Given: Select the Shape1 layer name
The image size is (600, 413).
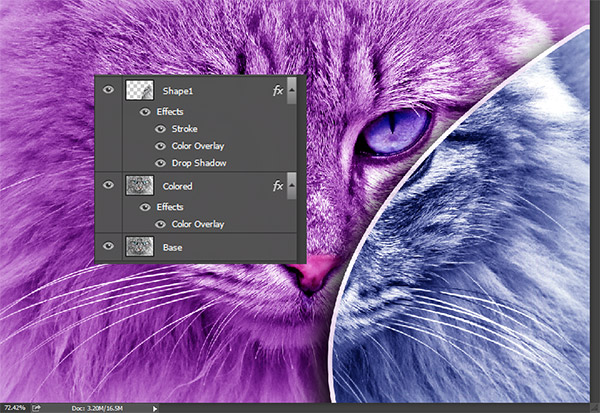Looking at the screenshot, I should click(x=180, y=90).
